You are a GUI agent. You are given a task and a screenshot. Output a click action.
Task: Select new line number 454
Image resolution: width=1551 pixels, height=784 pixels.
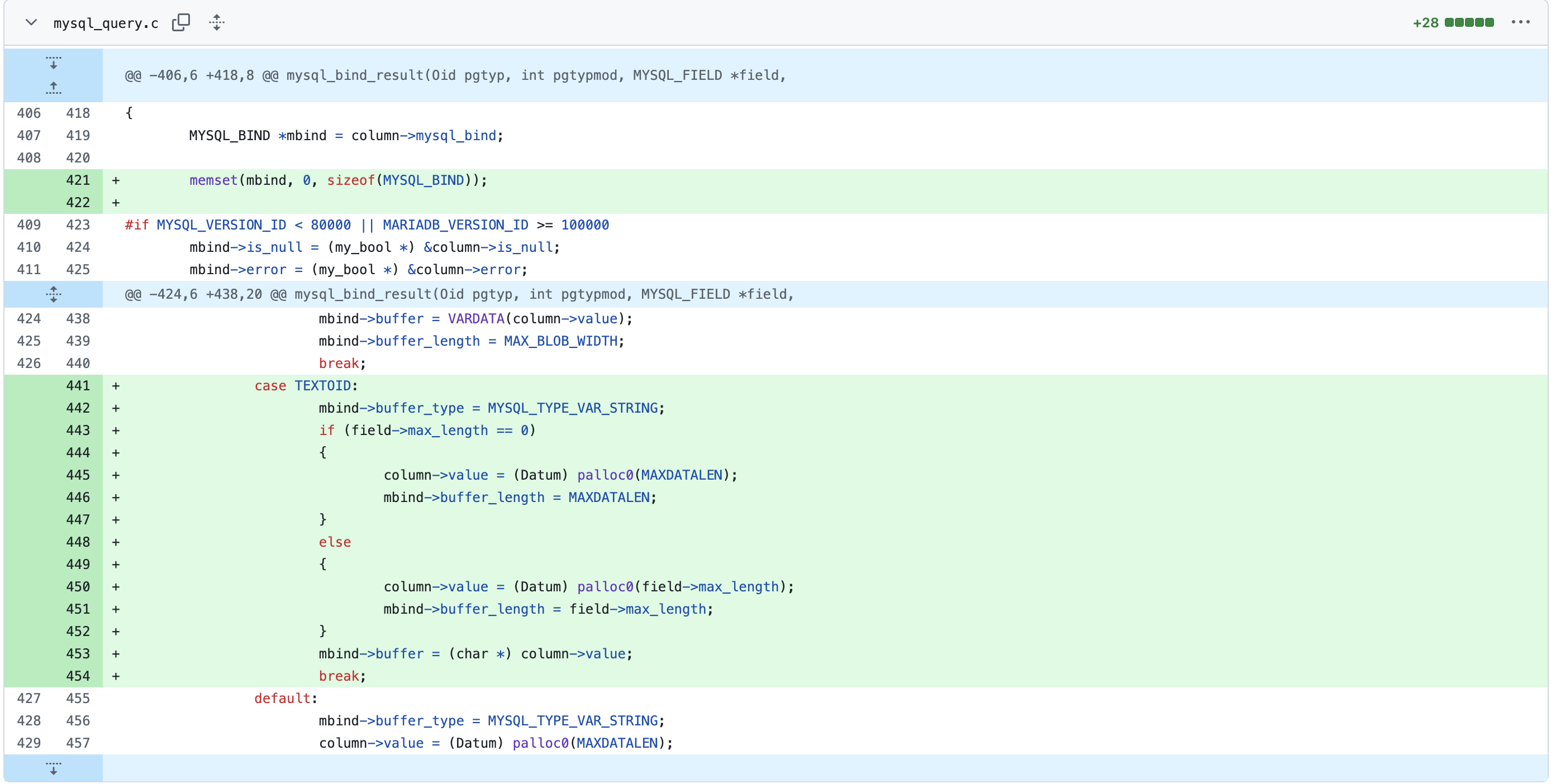(78, 676)
